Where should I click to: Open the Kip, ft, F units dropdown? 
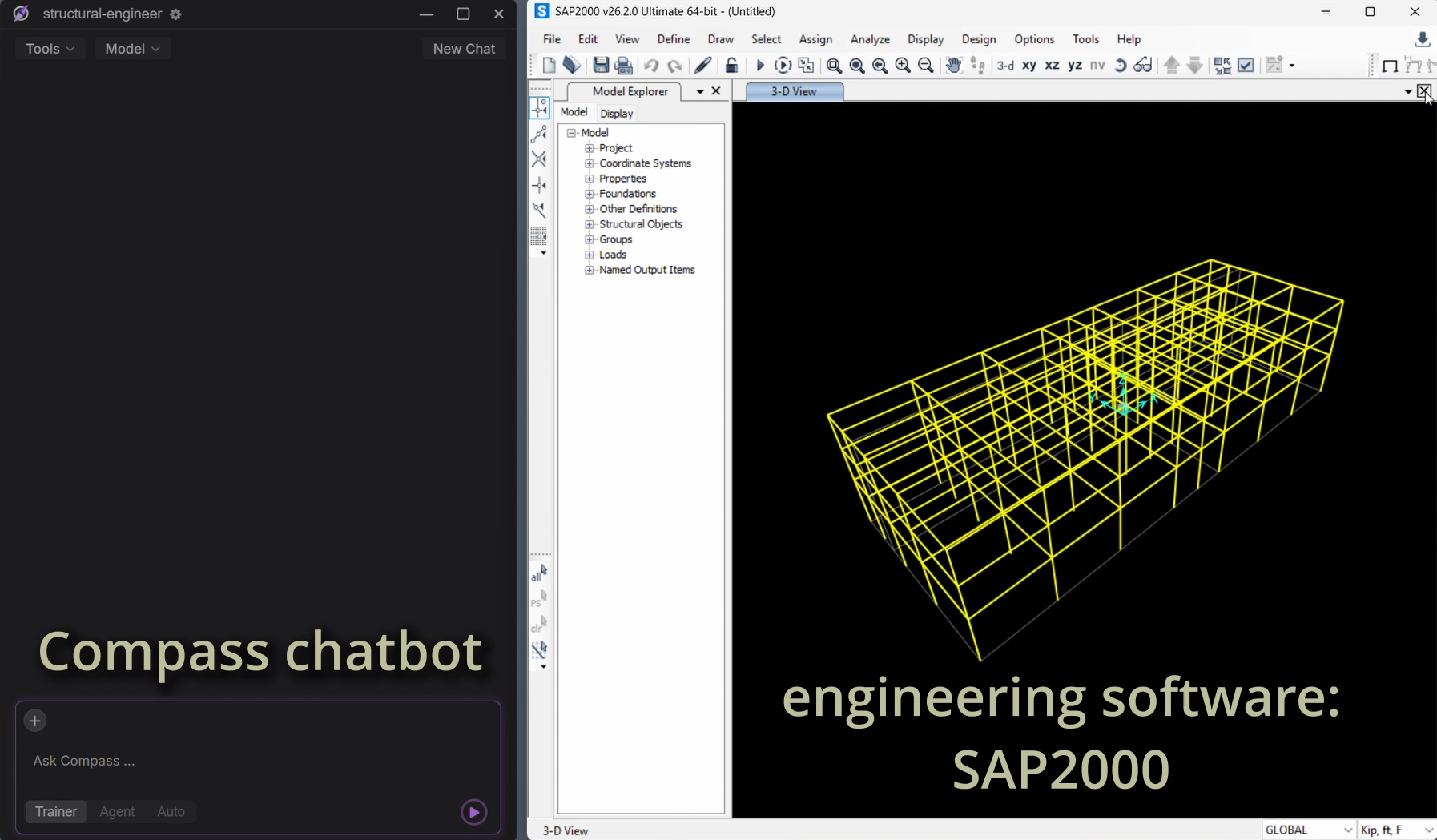(1397, 830)
